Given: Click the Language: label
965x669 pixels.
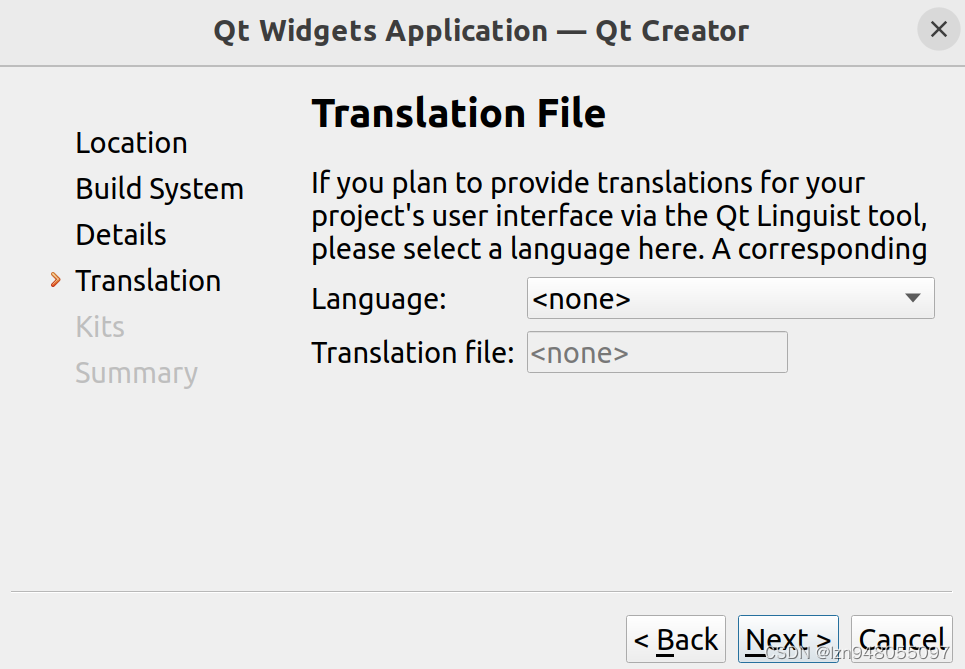Looking at the screenshot, I should pos(378,299).
